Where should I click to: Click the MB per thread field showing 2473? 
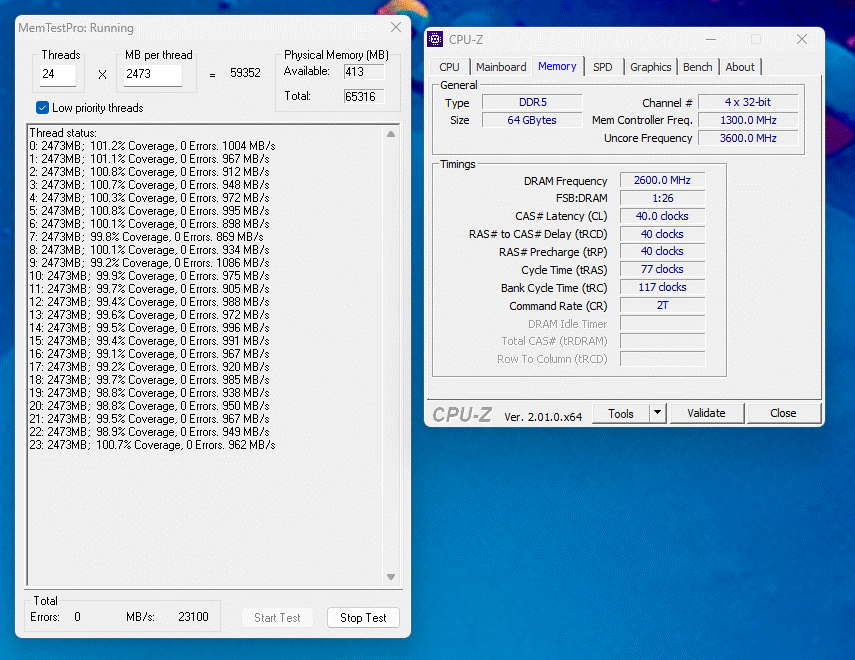tap(153, 74)
